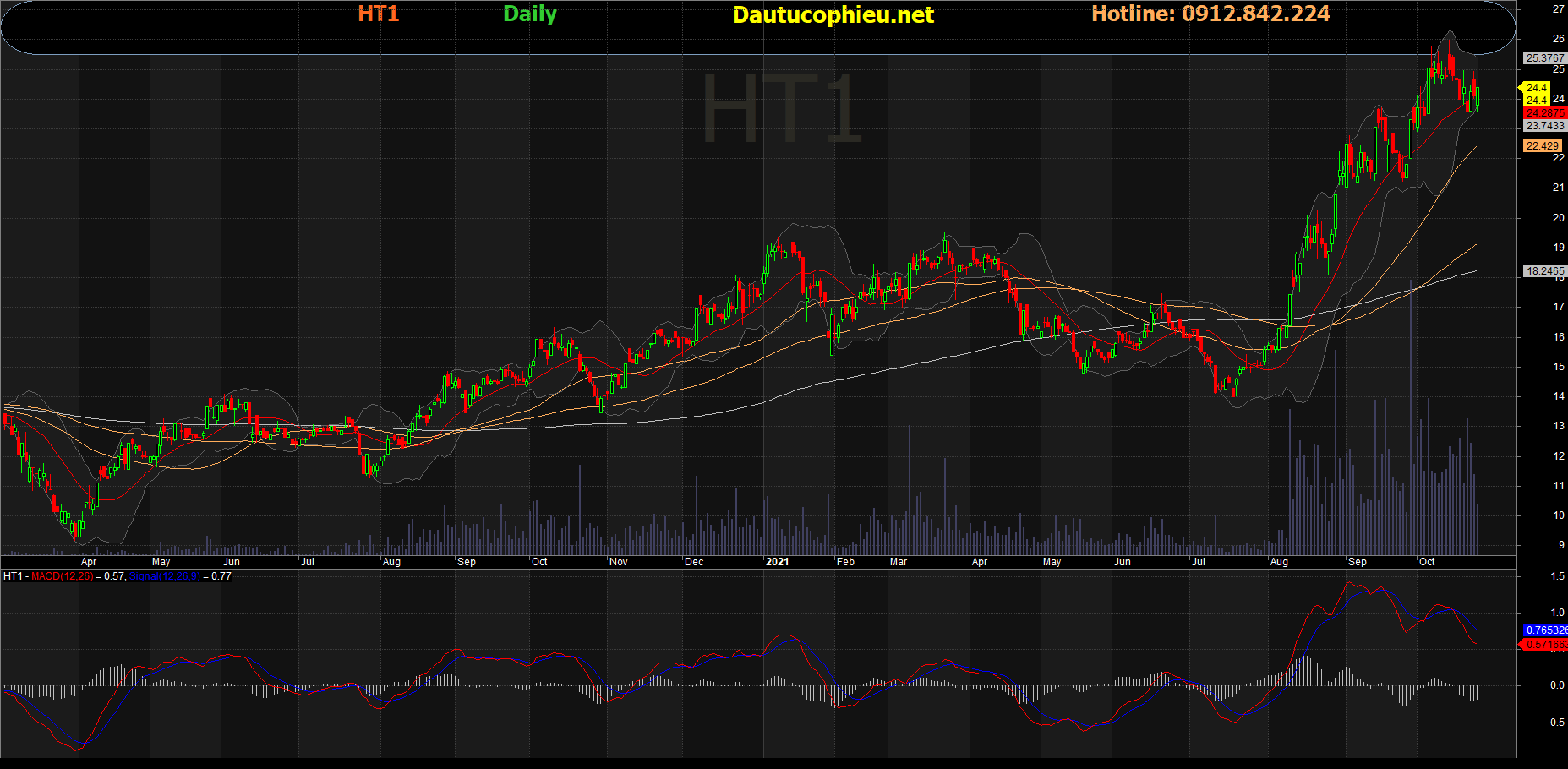This screenshot has height=769, width=1568.
Task: Click the Nov marker on time axis
Action: [619, 562]
